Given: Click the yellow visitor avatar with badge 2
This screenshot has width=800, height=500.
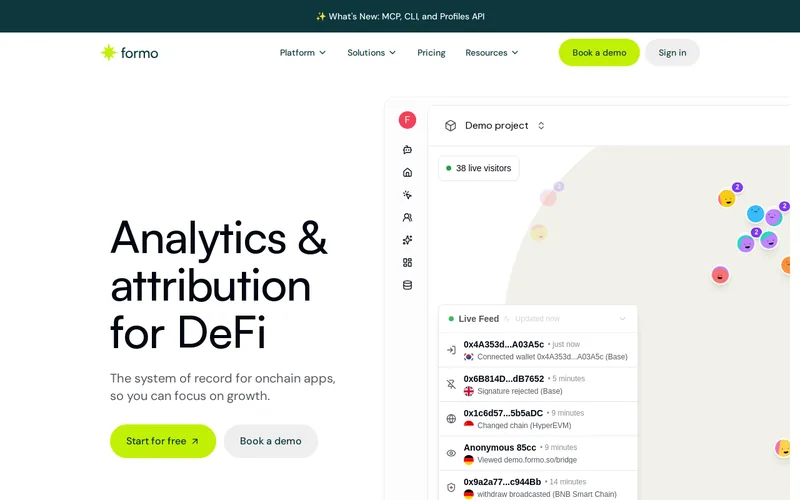Looking at the screenshot, I should click(x=727, y=198).
